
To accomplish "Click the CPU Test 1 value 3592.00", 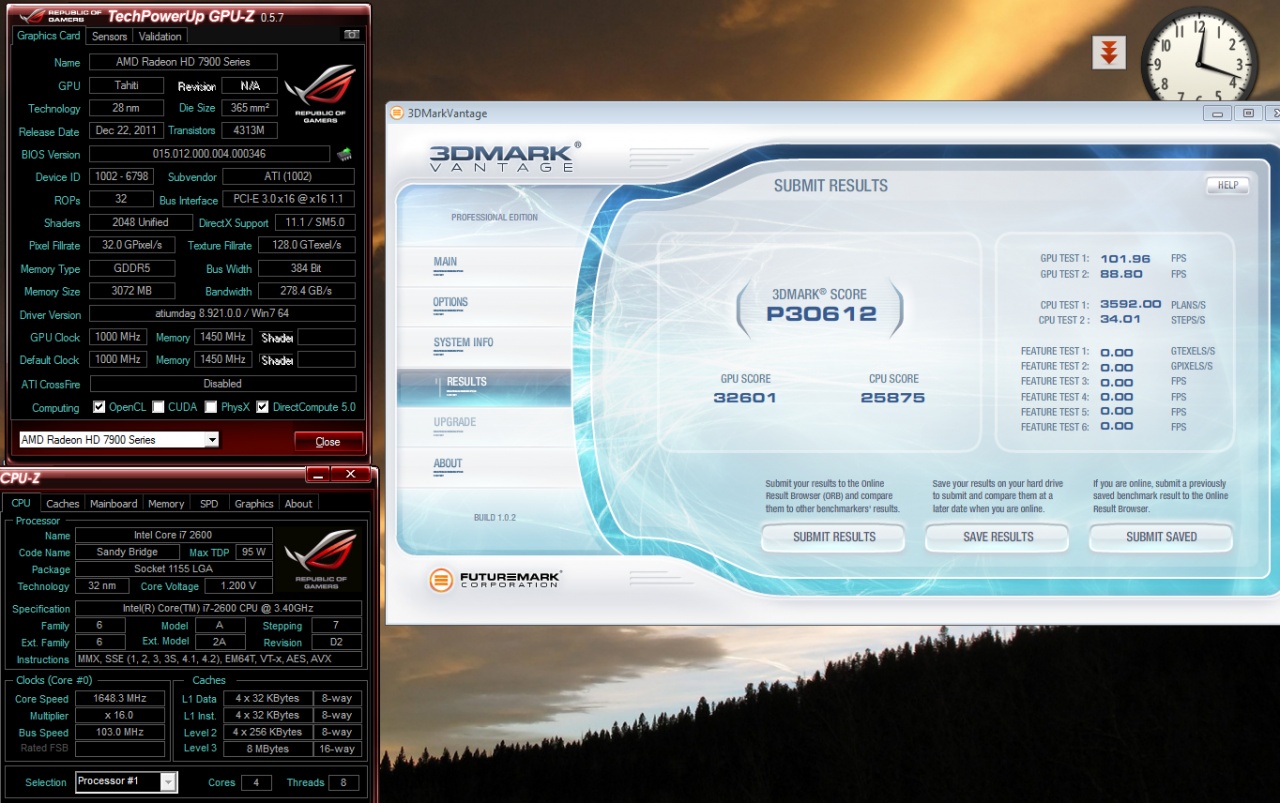I will (x=1130, y=304).
